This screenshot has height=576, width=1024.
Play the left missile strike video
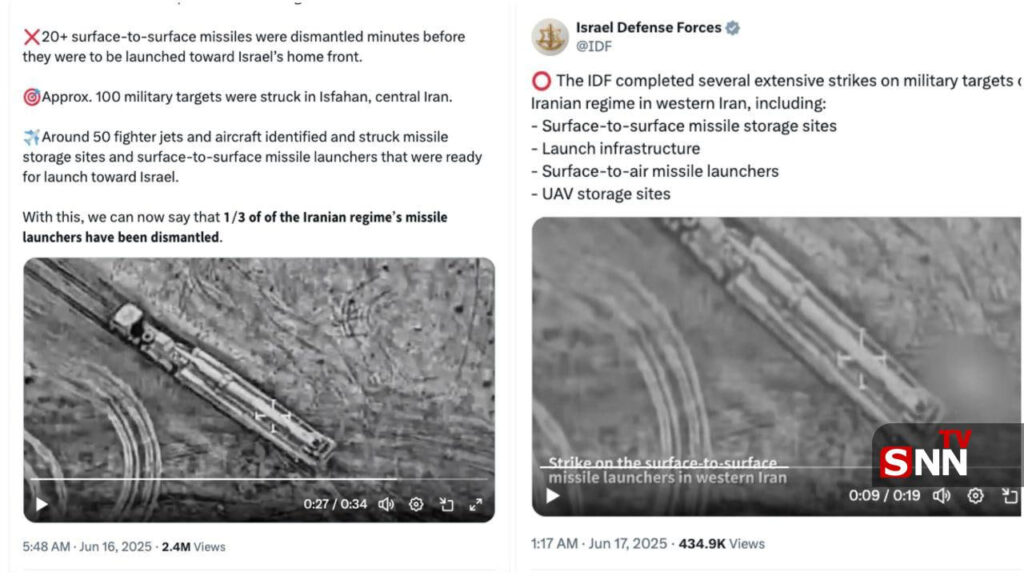pyautogui.click(x=41, y=504)
